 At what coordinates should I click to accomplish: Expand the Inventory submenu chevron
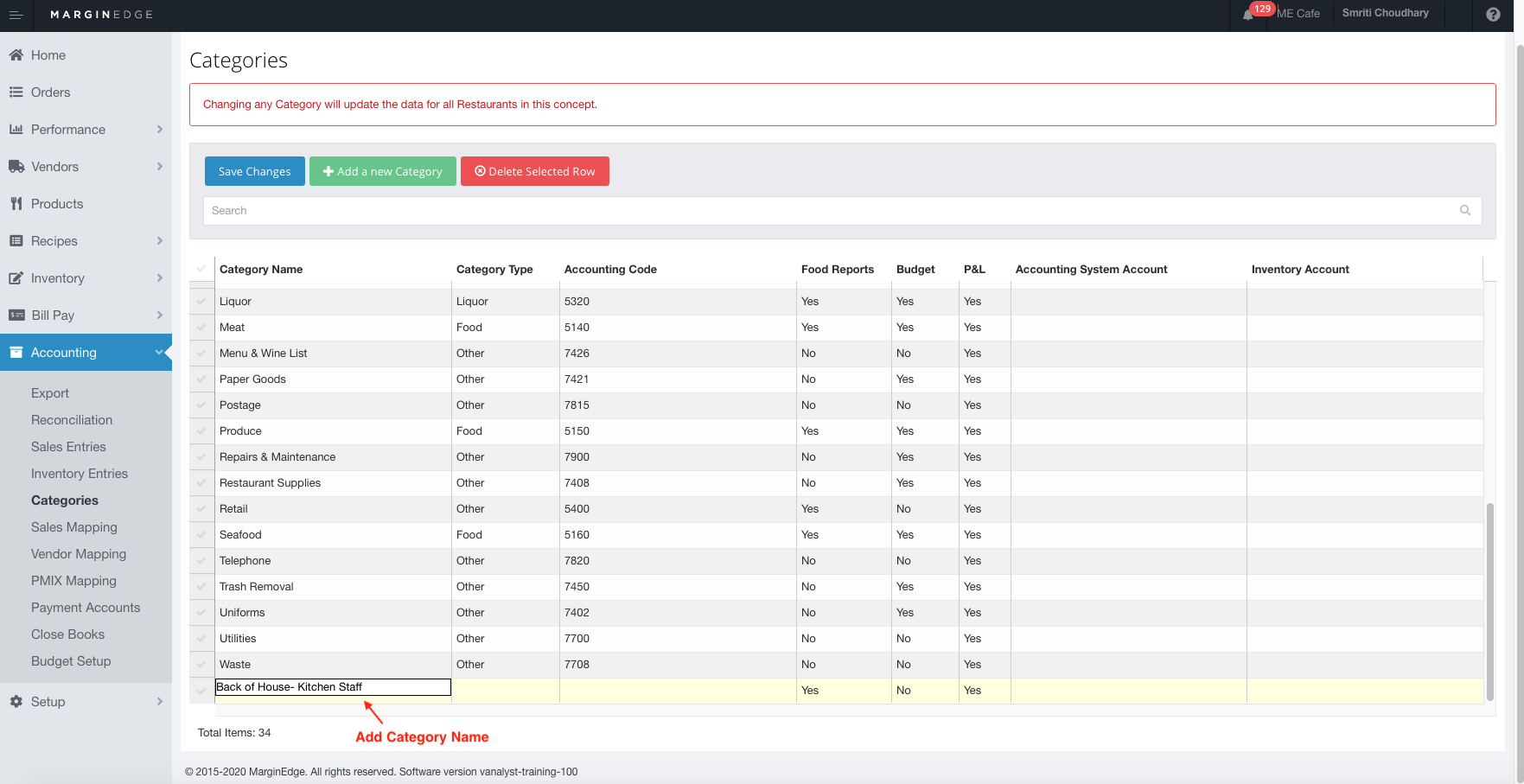coord(160,278)
